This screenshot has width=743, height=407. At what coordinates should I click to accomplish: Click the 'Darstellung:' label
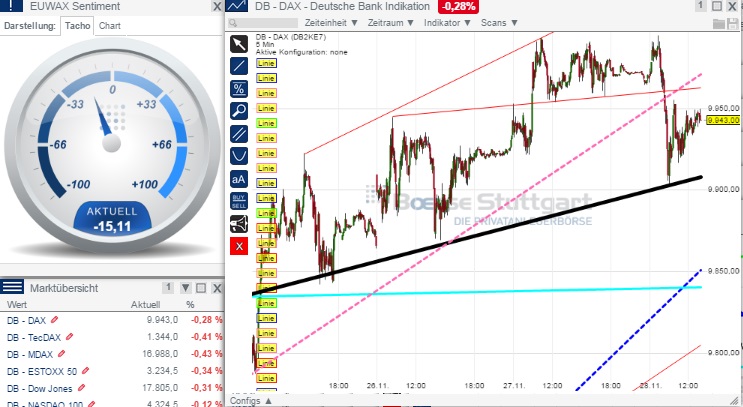click(x=30, y=26)
